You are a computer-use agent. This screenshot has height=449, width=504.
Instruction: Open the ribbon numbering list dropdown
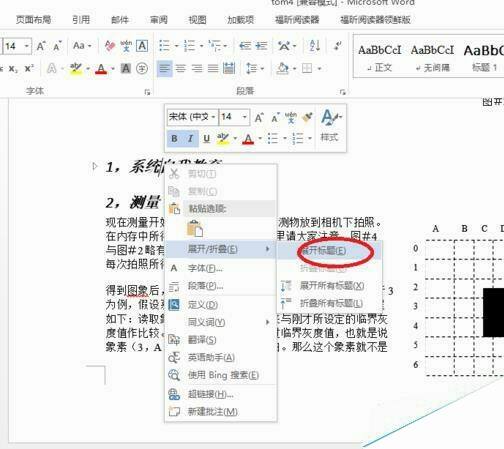click(x=202, y=46)
